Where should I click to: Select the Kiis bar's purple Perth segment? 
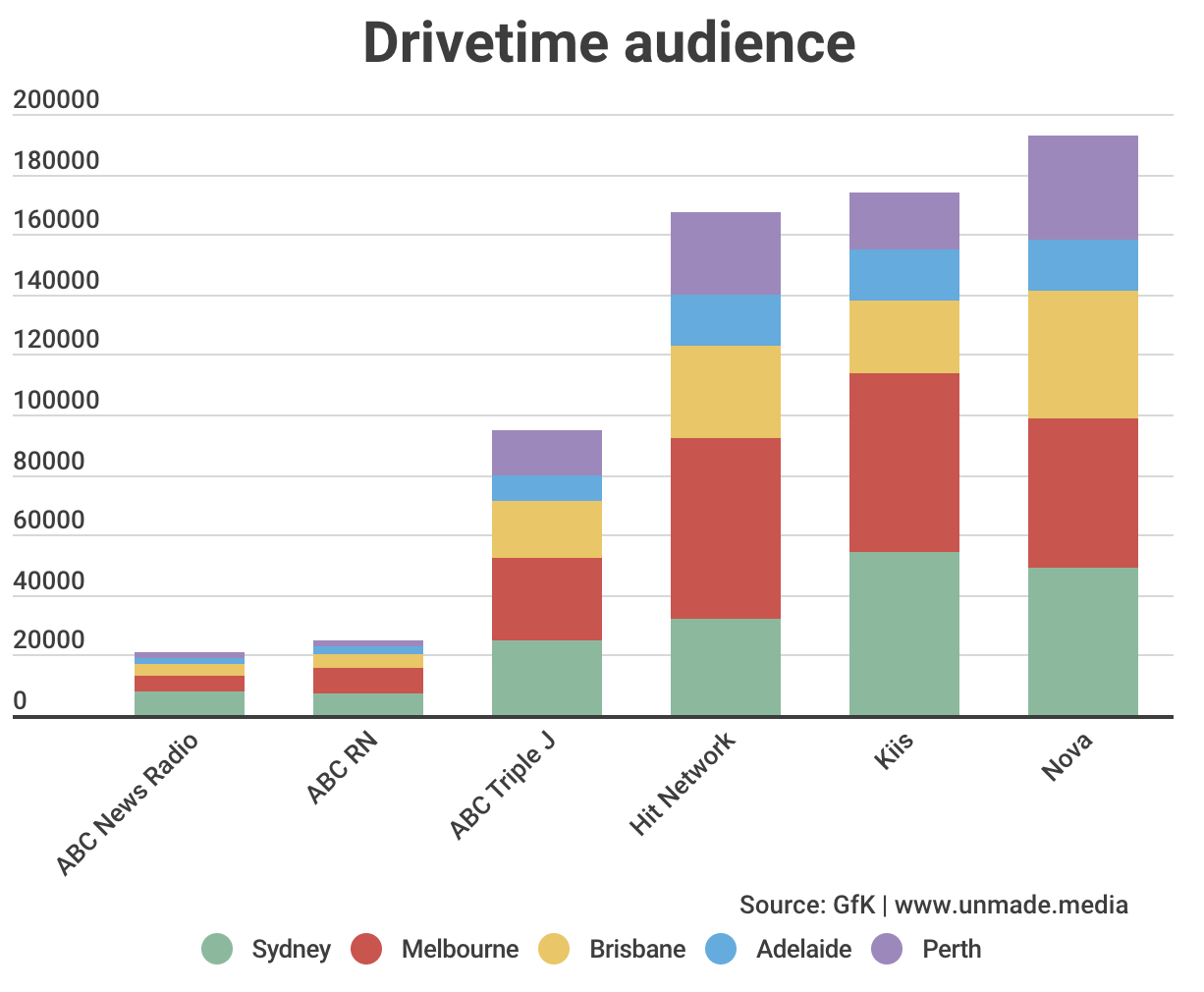point(904,221)
